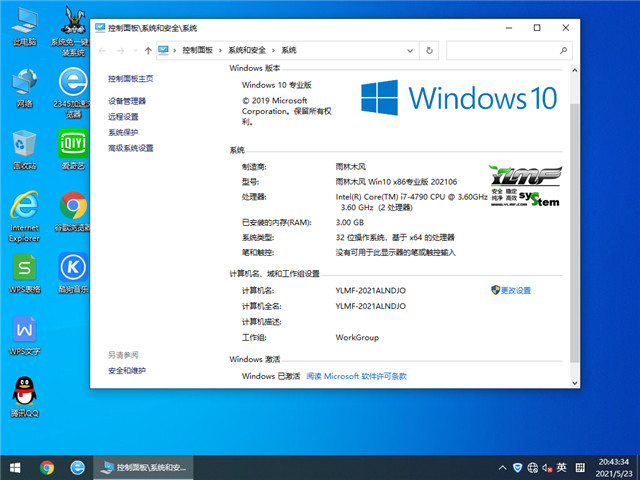Open the 此电脑 desktop icon

[x=24, y=27]
